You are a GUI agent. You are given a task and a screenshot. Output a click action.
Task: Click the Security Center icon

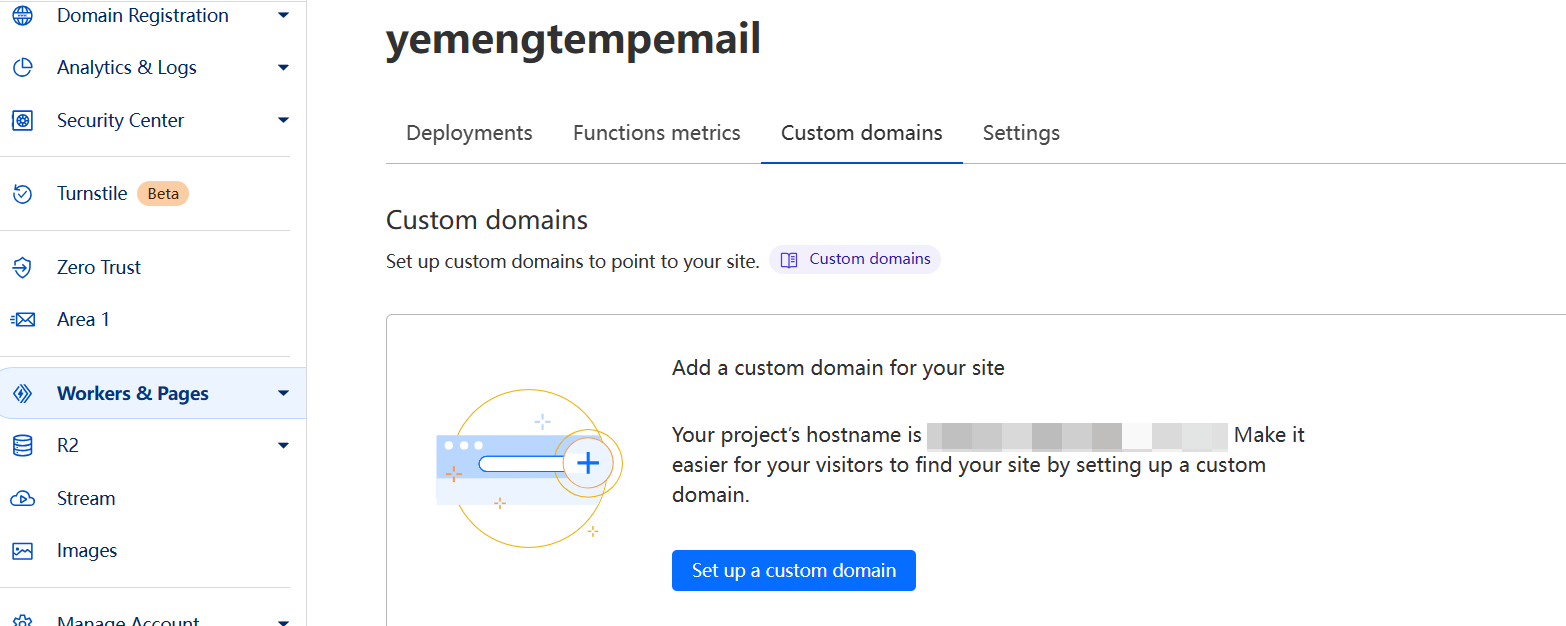pyautogui.click(x=22, y=121)
